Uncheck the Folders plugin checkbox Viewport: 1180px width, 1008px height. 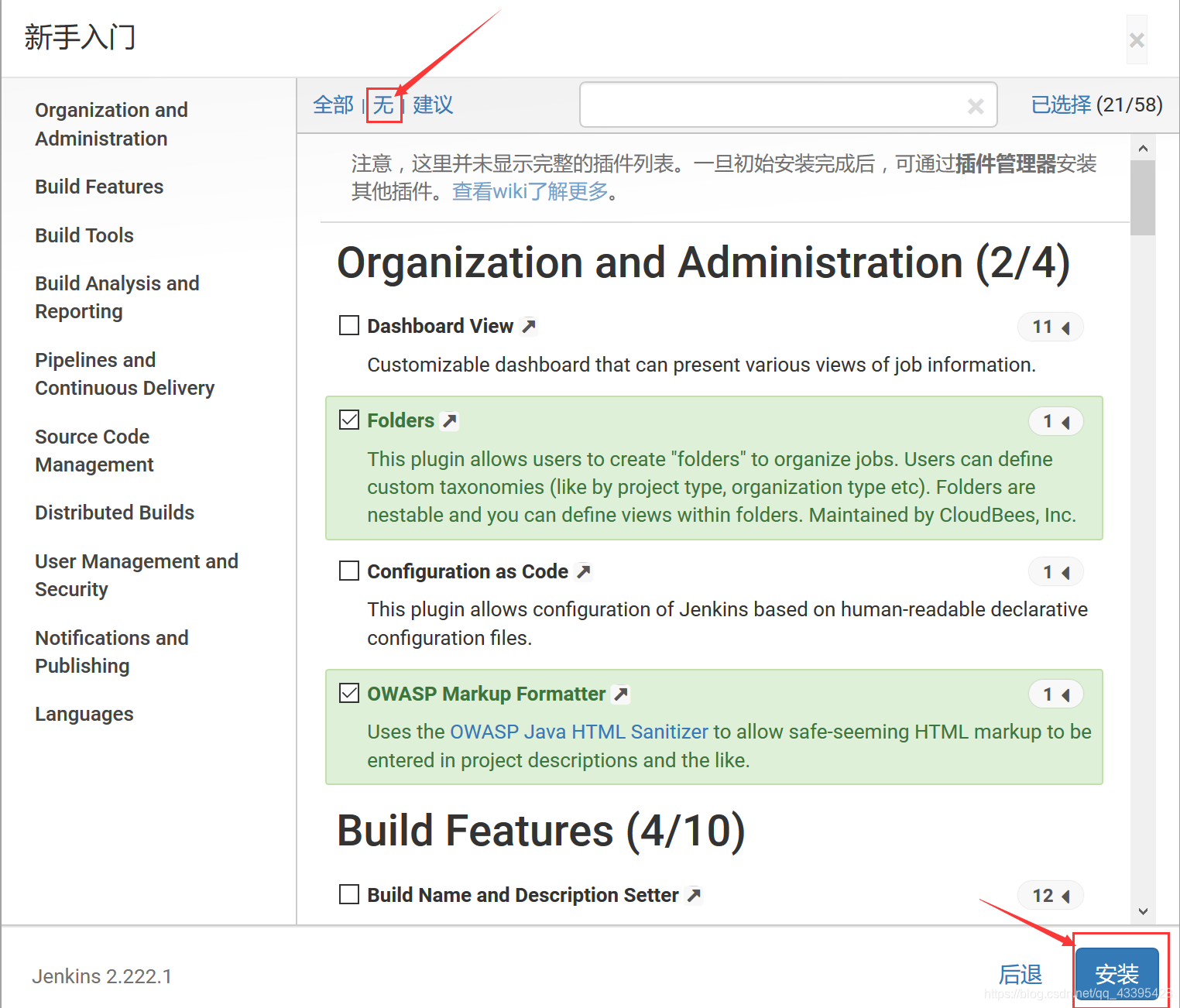349,420
